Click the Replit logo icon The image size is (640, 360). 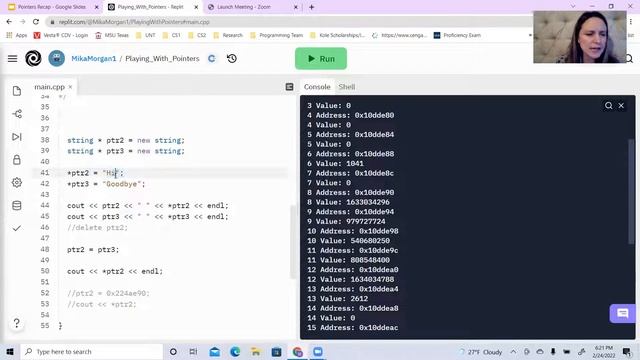click(33, 58)
